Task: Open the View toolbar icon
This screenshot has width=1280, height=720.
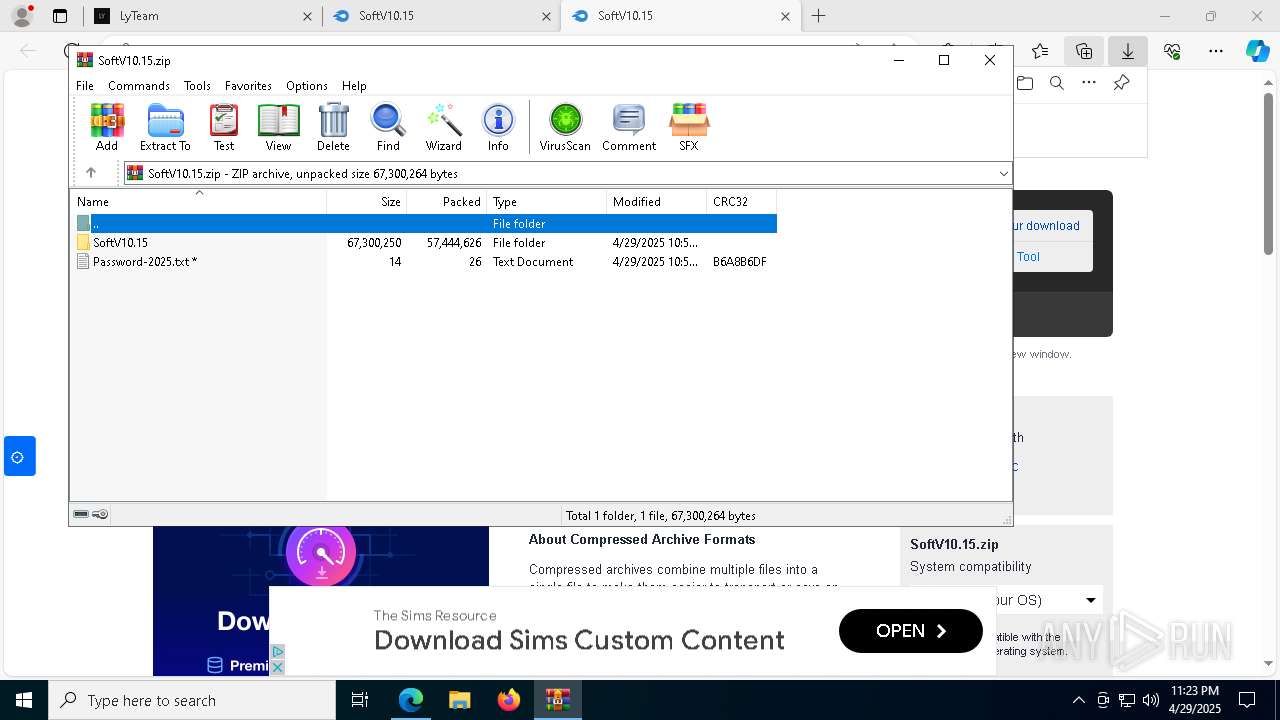Action: click(x=278, y=127)
